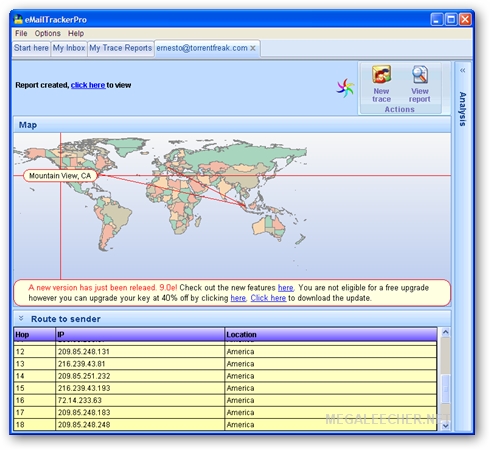The image size is (490, 450).
Task: Follow 'Click here' to download the update
Action: tap(268, 298)
